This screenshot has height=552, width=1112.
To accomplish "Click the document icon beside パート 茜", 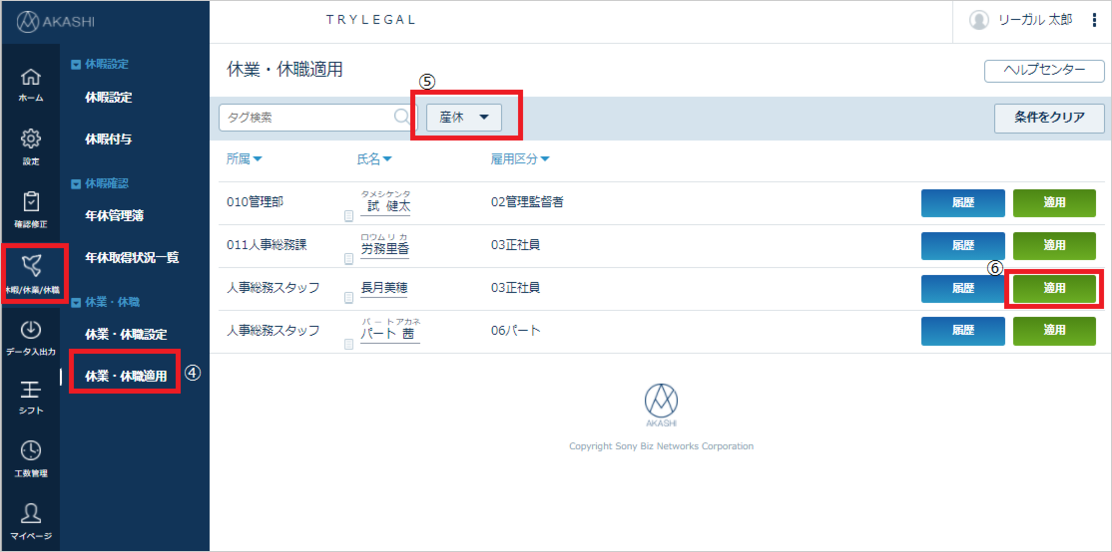I will click(348, 343).
